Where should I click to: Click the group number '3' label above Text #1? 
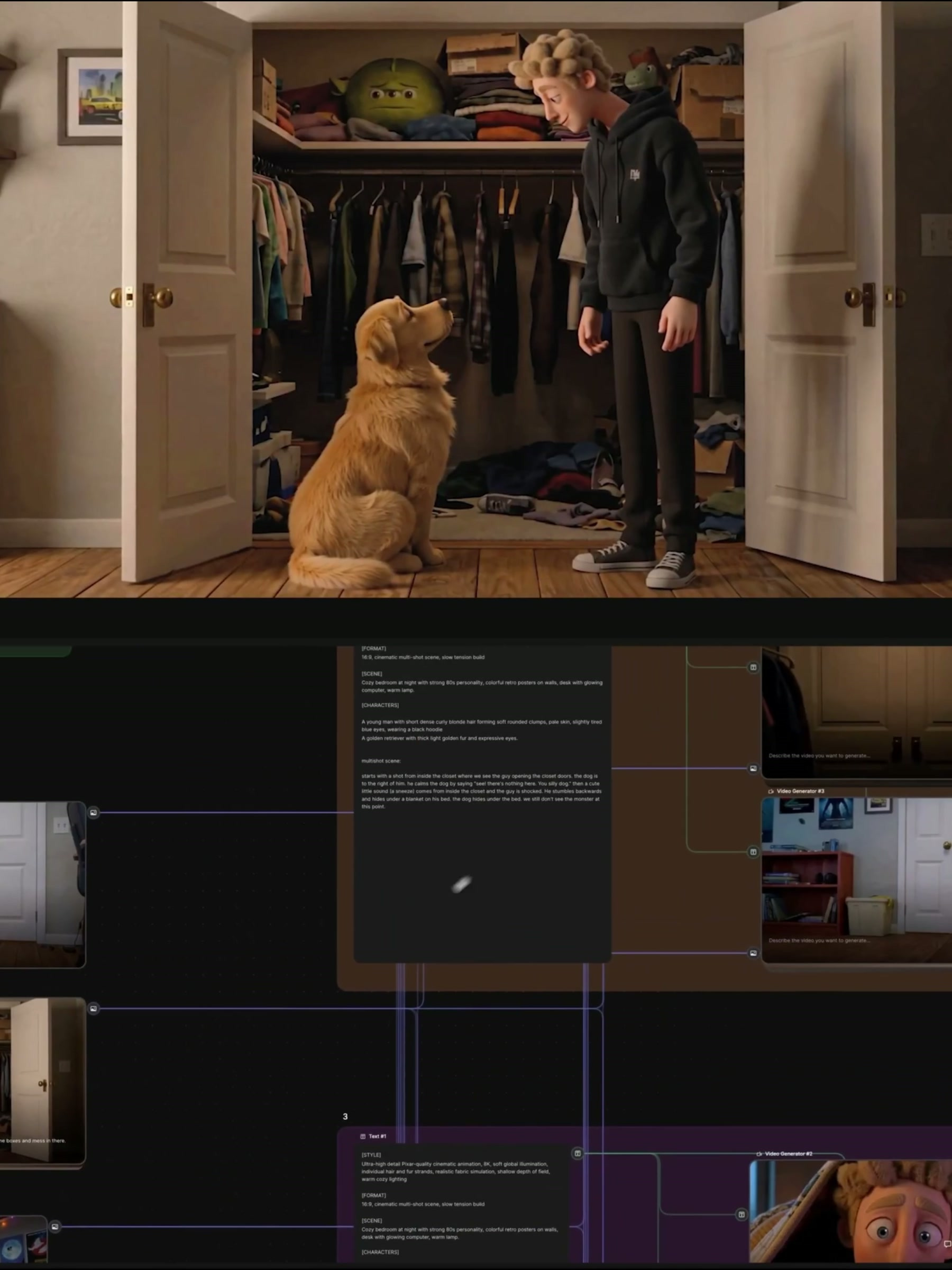345,1117
